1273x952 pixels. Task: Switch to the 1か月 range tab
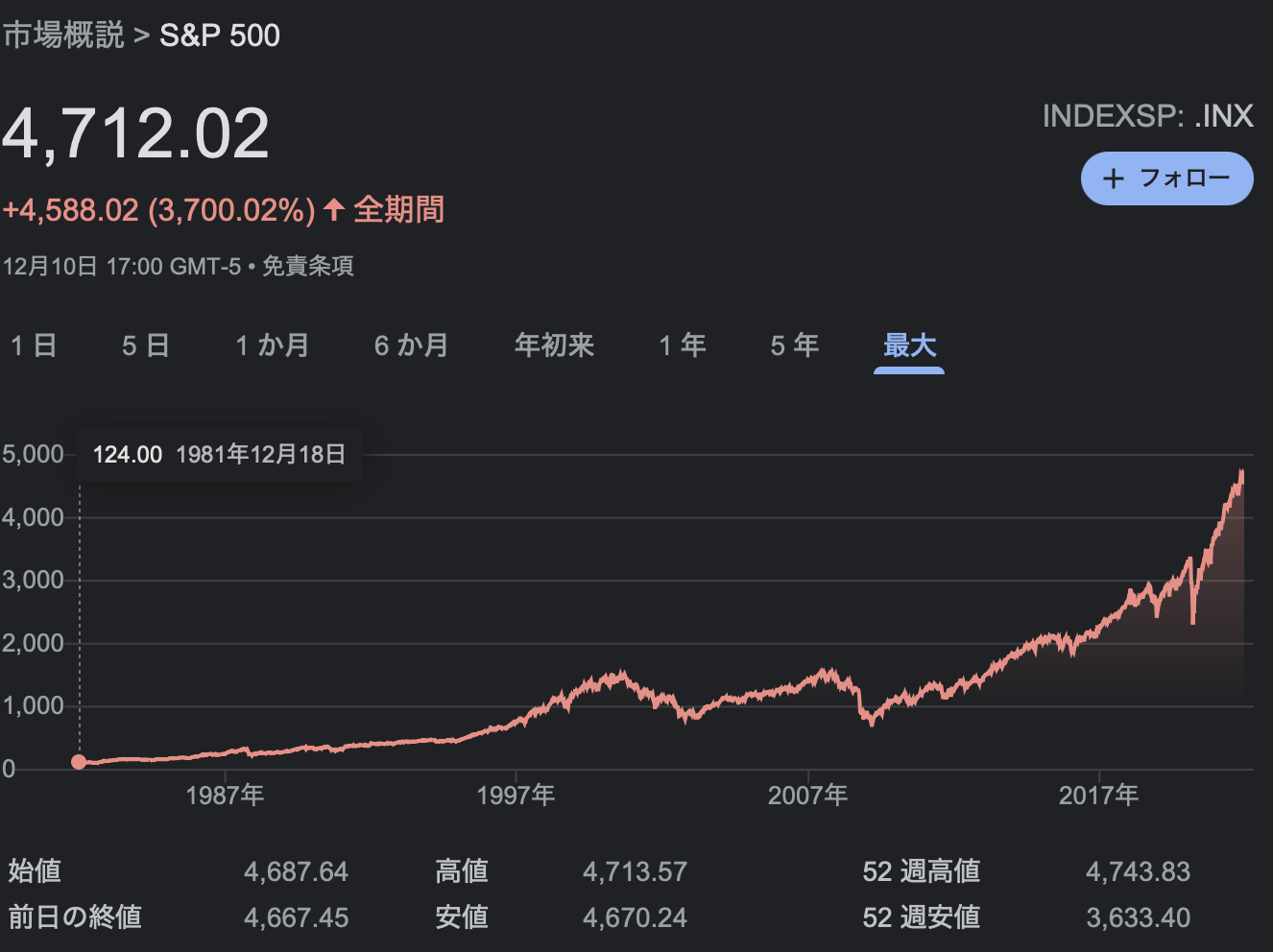pyautogui.click(x=273, y=345)
